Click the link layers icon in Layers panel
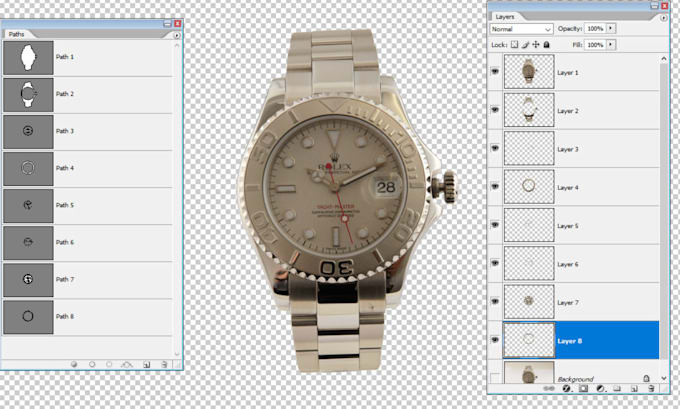Image resolution: width=680 pixels, height=409 pixels. [x=549, y=389]
